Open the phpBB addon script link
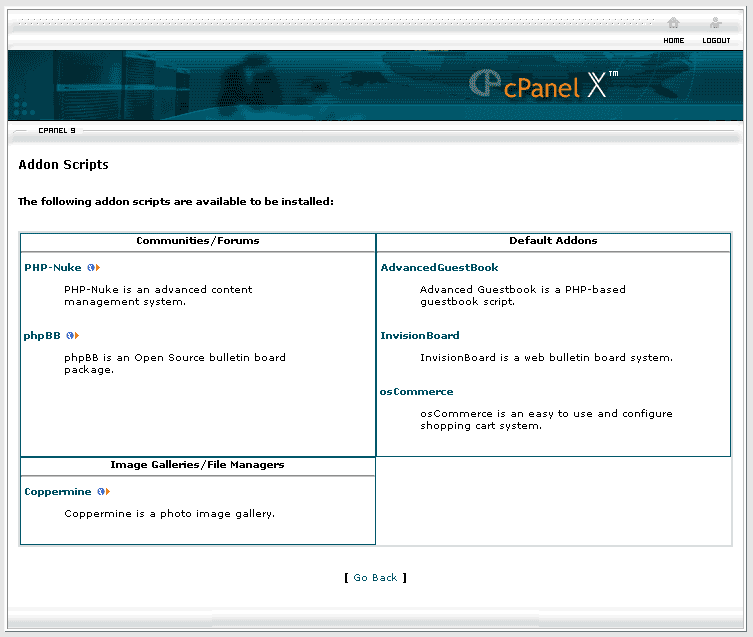The height and width of the screenshot is (637, 753). (x=42, y=336)
